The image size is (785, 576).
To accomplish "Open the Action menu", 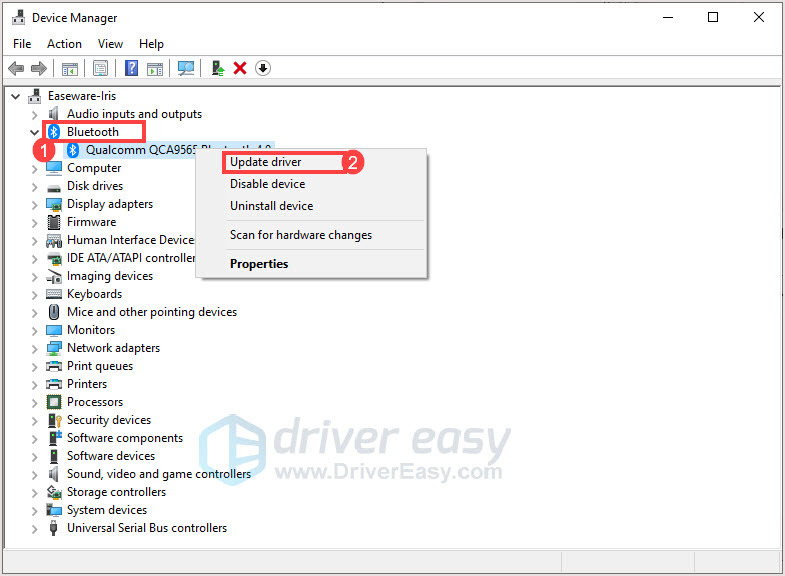I will (64, 44).
